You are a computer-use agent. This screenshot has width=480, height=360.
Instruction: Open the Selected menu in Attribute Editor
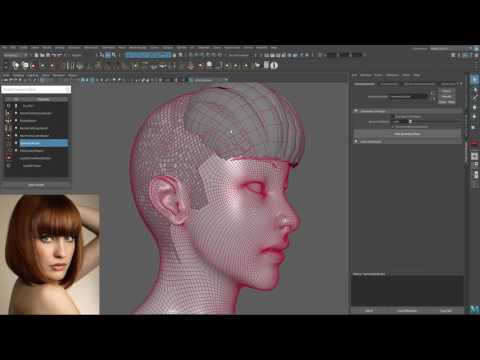pos(365,75)
